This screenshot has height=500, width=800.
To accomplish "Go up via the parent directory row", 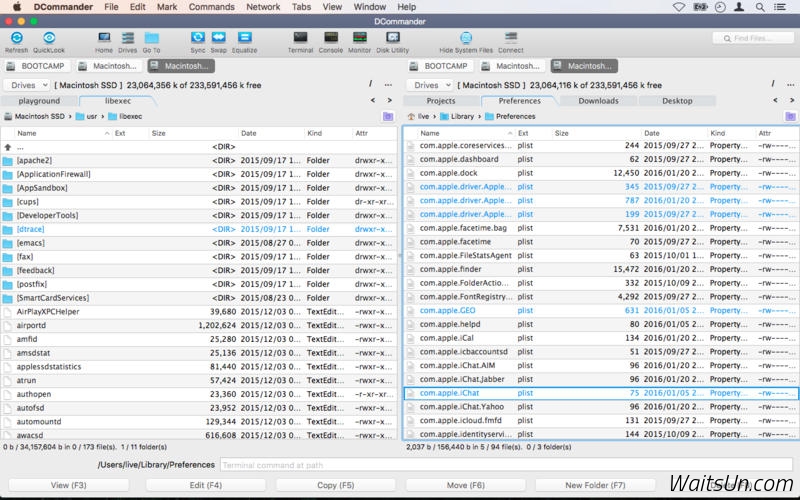I will coord(199,147).
